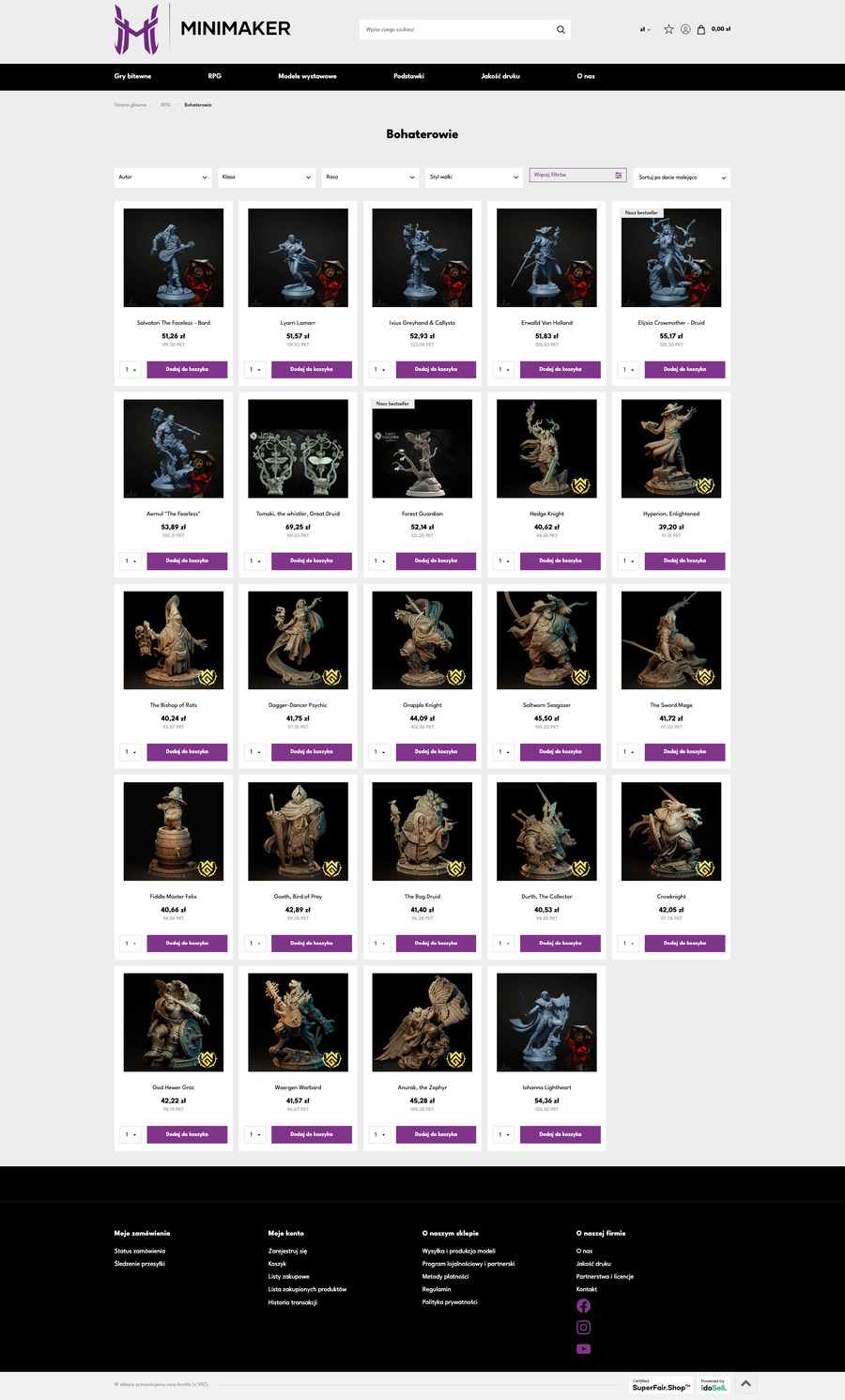Image resolution: width=845 pixels, height=1400 pixels.
Task: Open the Instagram profile icon
Action: click(x=583, y=1328)
